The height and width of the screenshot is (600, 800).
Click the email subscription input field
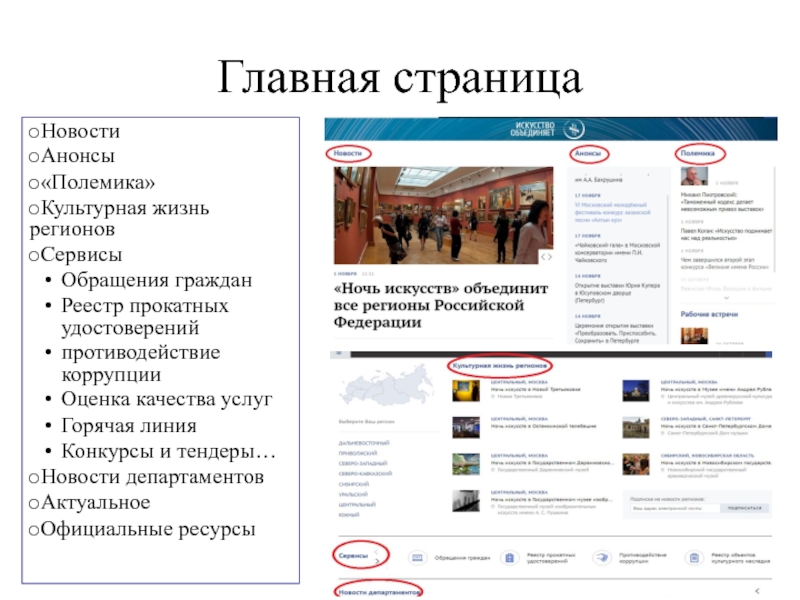(666, 508)
